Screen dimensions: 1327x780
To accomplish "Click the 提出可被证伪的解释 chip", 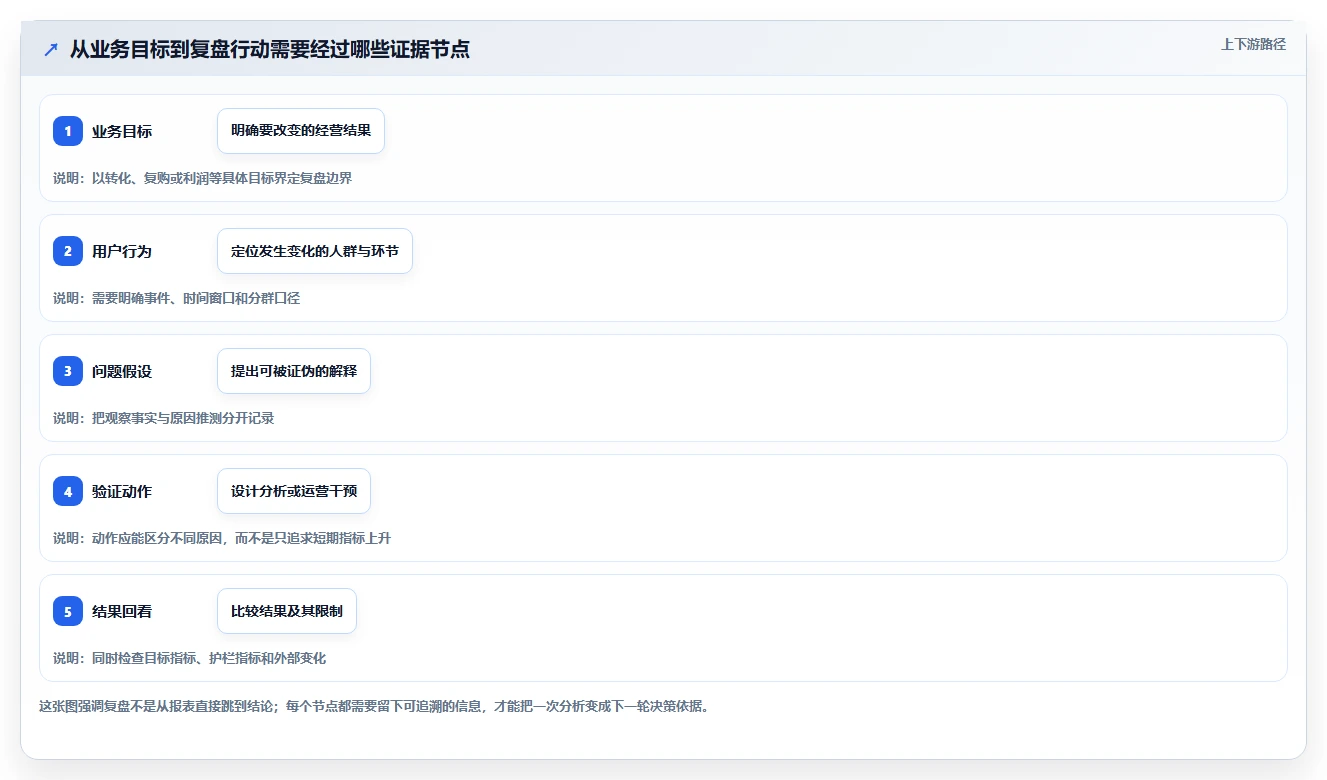I will pyautogui.click(x=294, y=371).
